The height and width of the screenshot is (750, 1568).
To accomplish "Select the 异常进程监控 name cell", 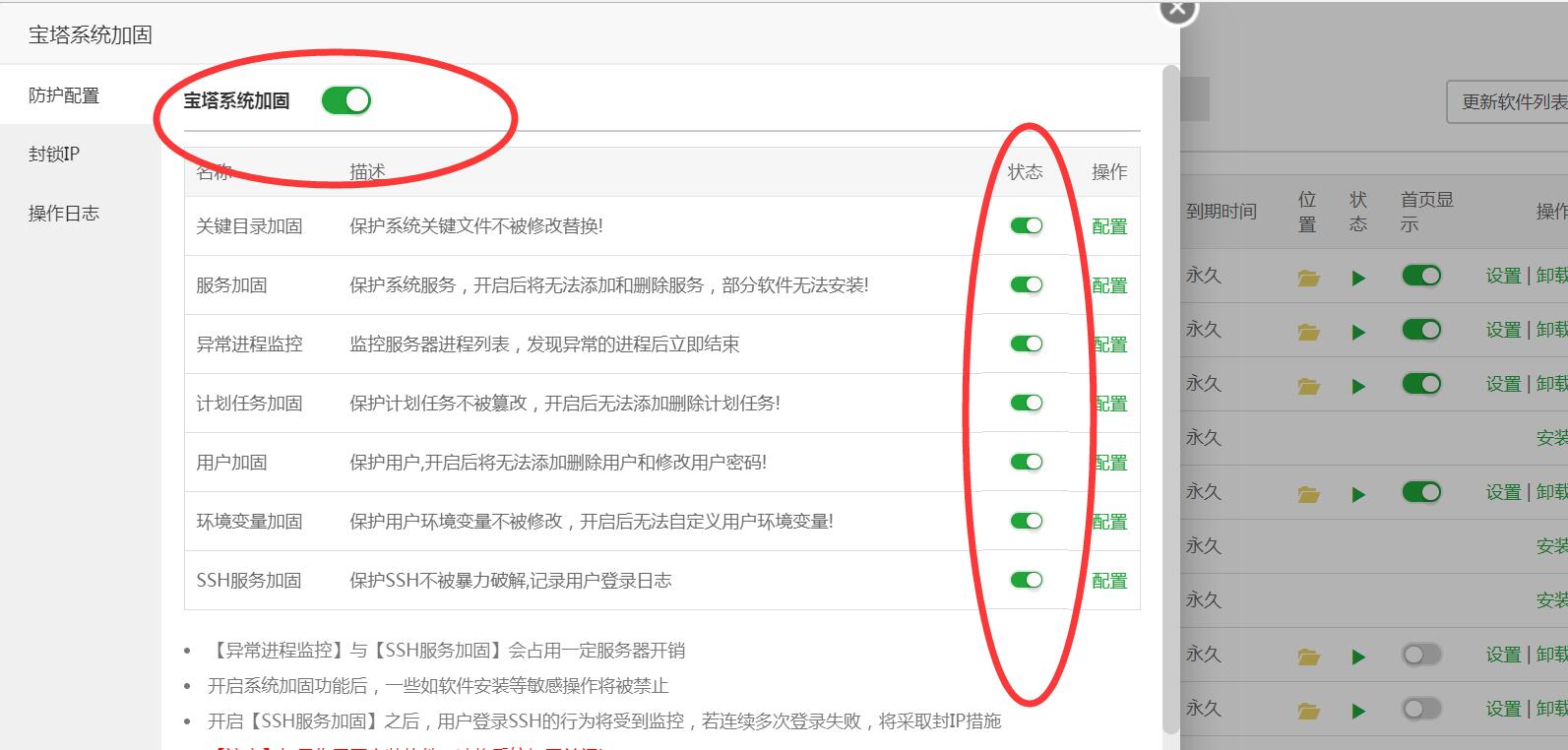I will (x=249, y=344).
